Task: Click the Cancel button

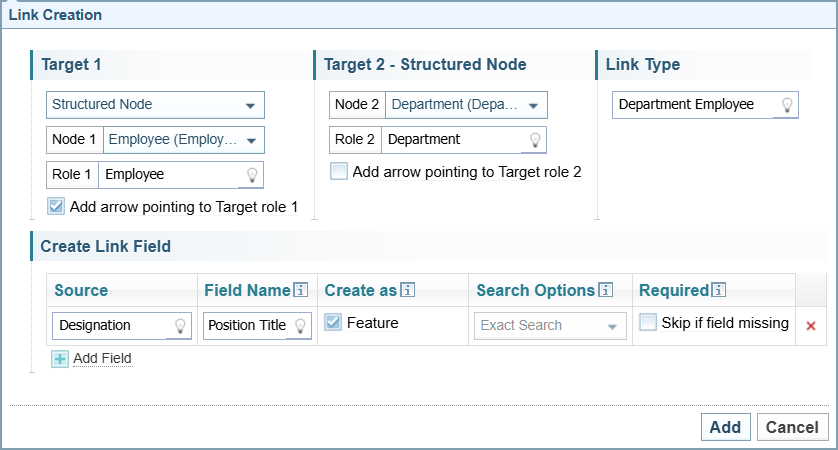Action: (x=792, y=427)
